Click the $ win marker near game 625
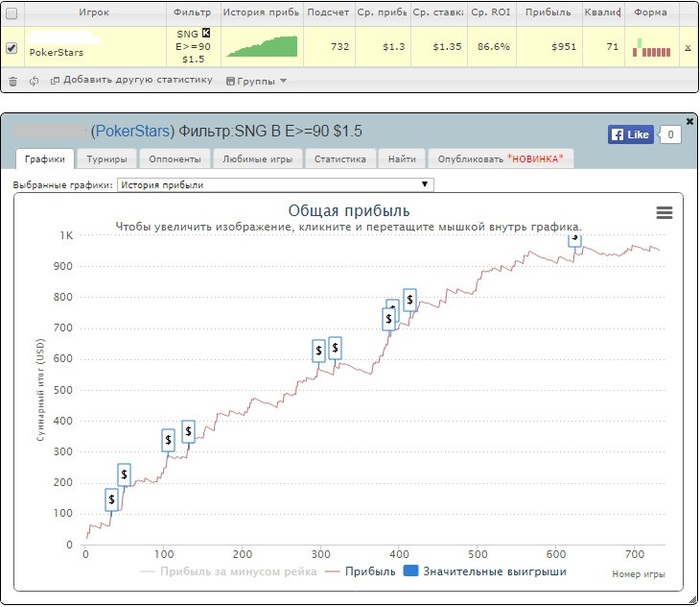The width and height of the screenshot is (700, 607). [x=575, y=240]
